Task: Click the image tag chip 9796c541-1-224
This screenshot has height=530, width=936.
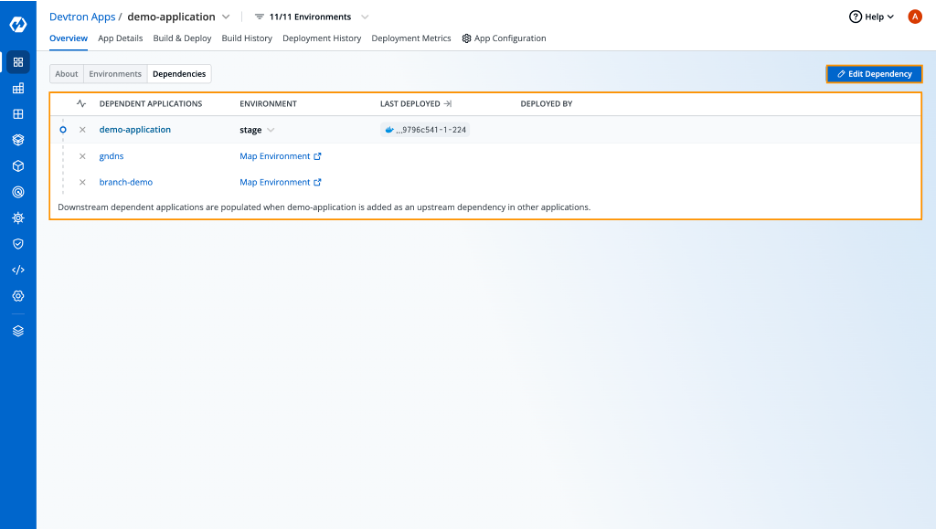Action: (425, 130)
